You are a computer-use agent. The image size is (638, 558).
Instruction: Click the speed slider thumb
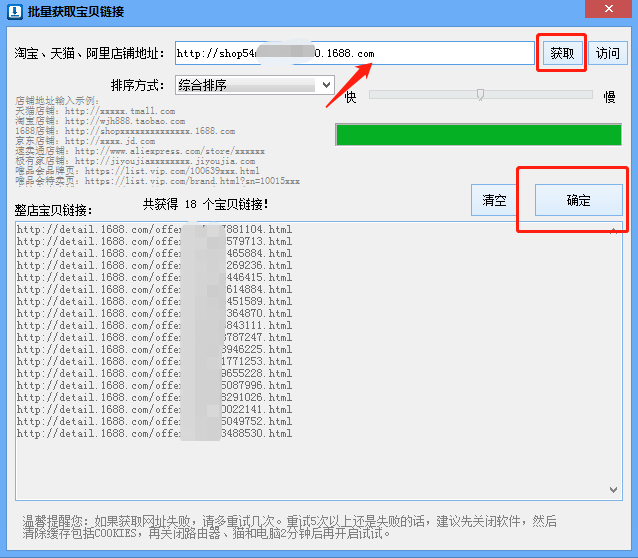pos(481,94)
